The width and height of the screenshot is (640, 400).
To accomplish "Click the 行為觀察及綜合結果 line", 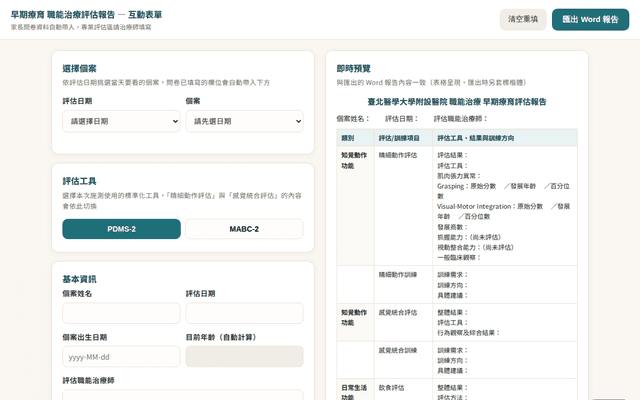I will point(469,333).
